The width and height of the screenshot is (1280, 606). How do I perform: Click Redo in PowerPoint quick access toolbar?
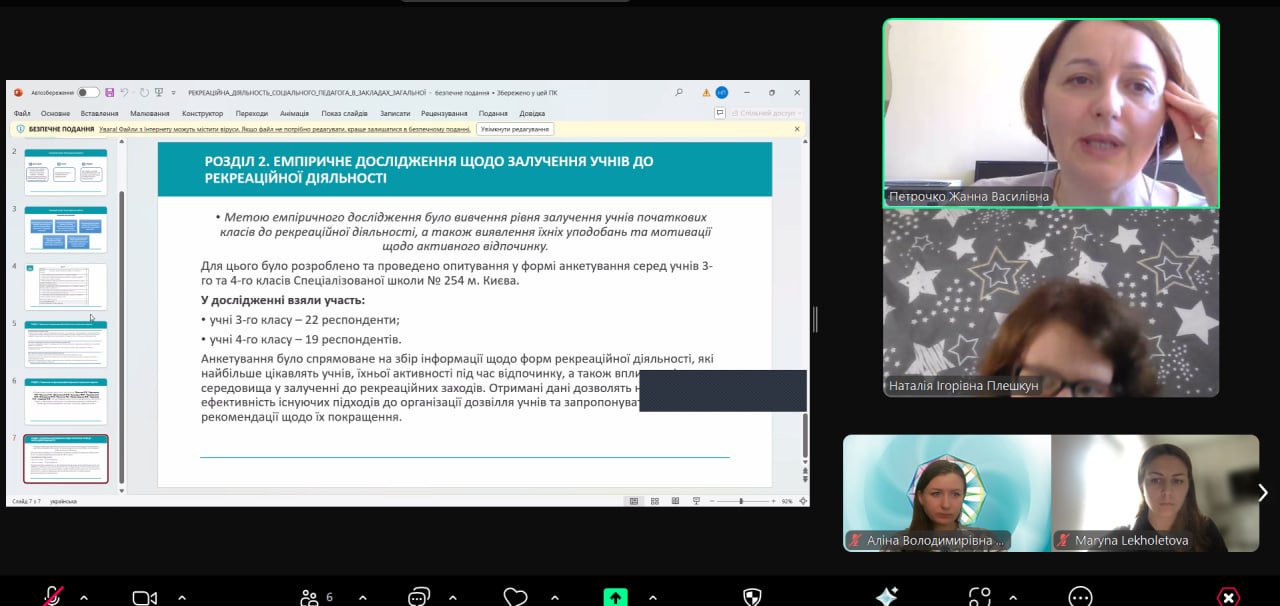pyautogui.click(x=145, y=92)
